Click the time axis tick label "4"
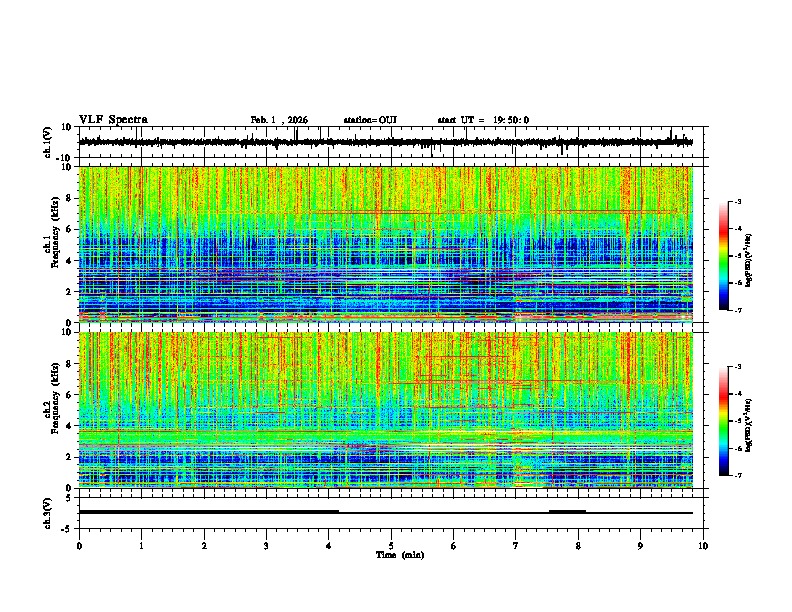792x612 pixels. pyautogui.click(x=329, y=546)
